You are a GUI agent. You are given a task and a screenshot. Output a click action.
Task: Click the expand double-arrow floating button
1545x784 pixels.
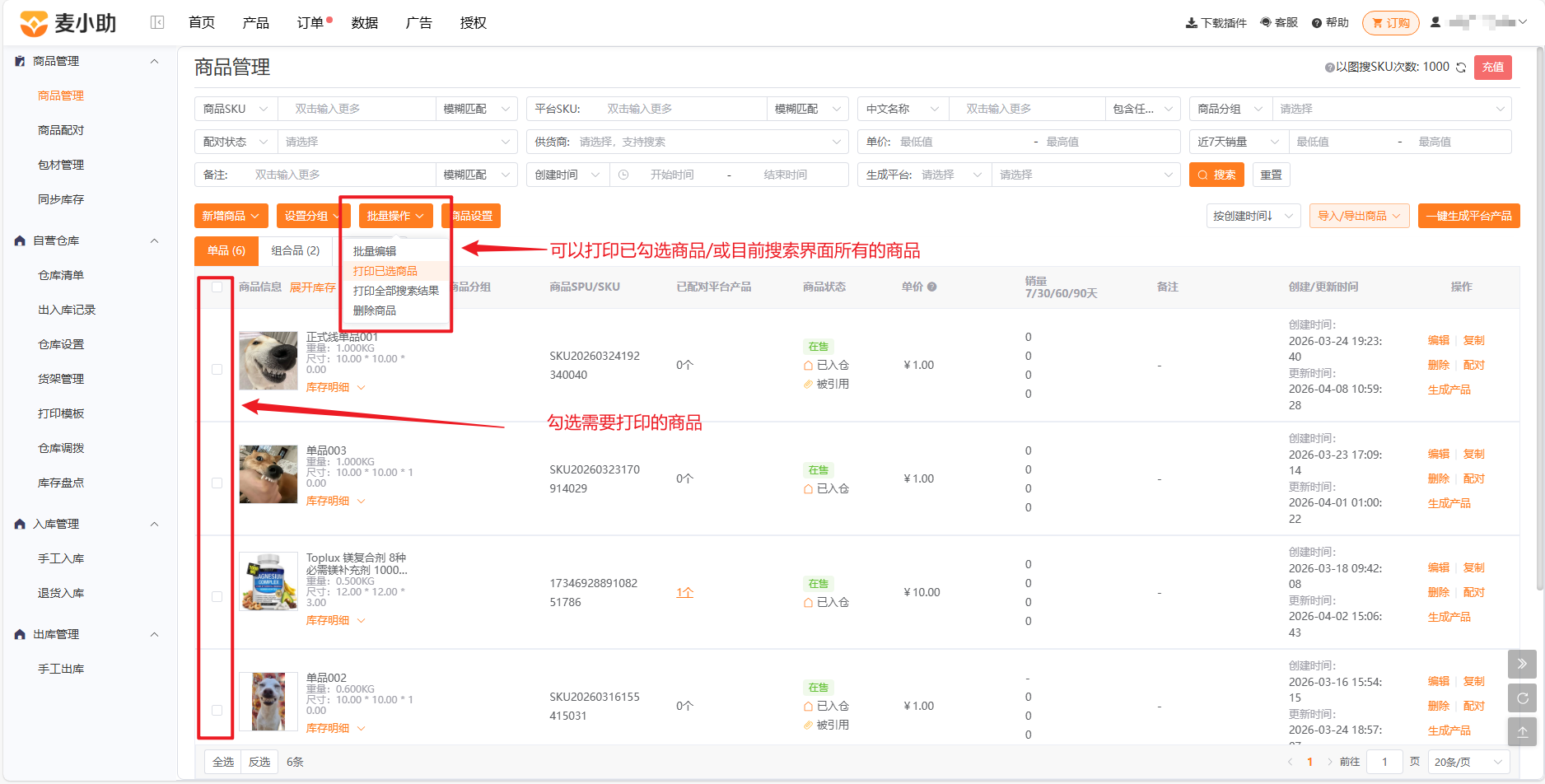pyautogui.click(x=1522, y=664)
